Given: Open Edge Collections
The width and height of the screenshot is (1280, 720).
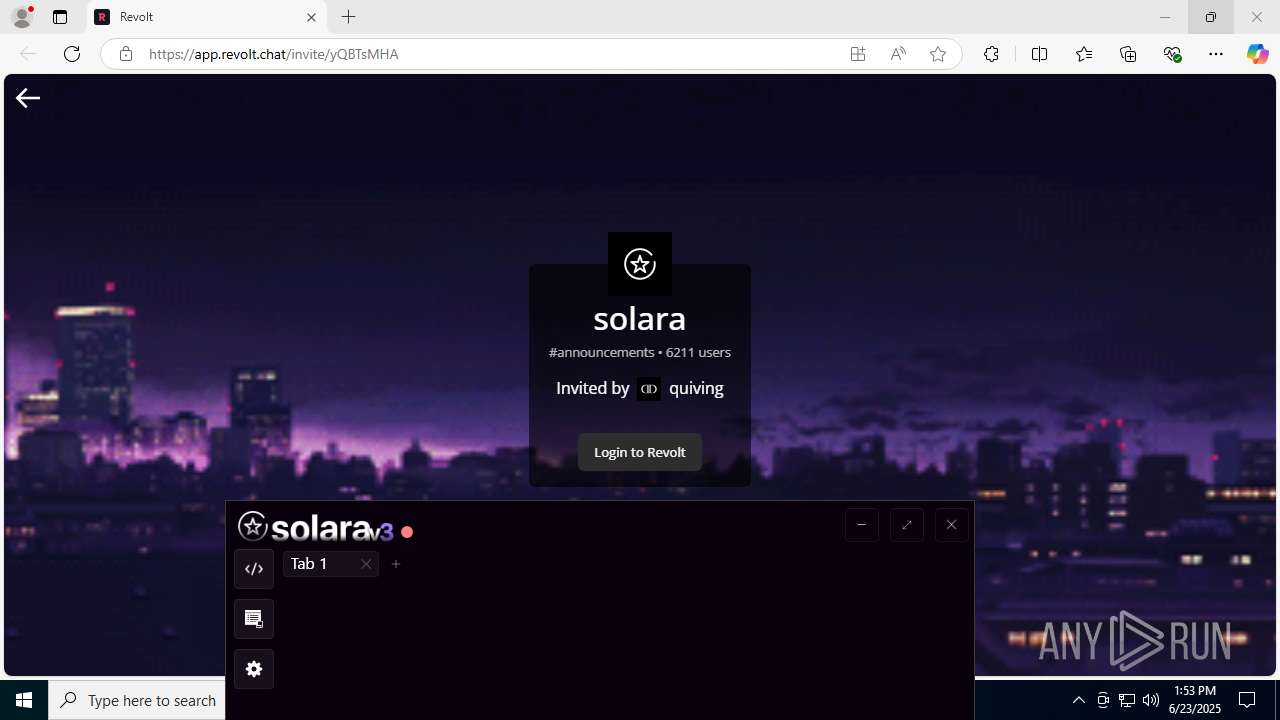Looking at the screenshot, I should coord(1128,54).
